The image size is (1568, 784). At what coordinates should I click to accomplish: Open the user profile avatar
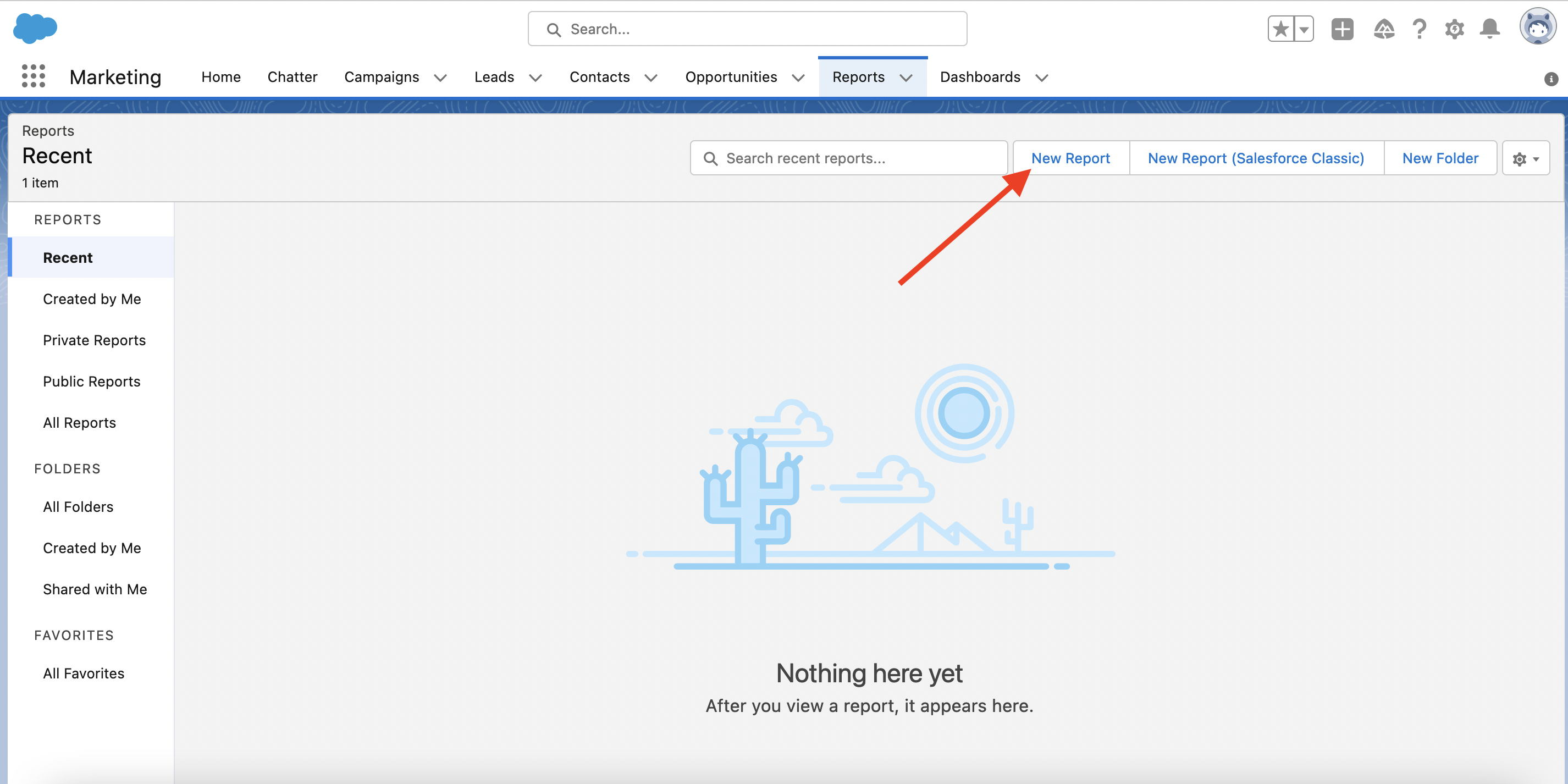pyautogui.click(x=1538, y=26)
